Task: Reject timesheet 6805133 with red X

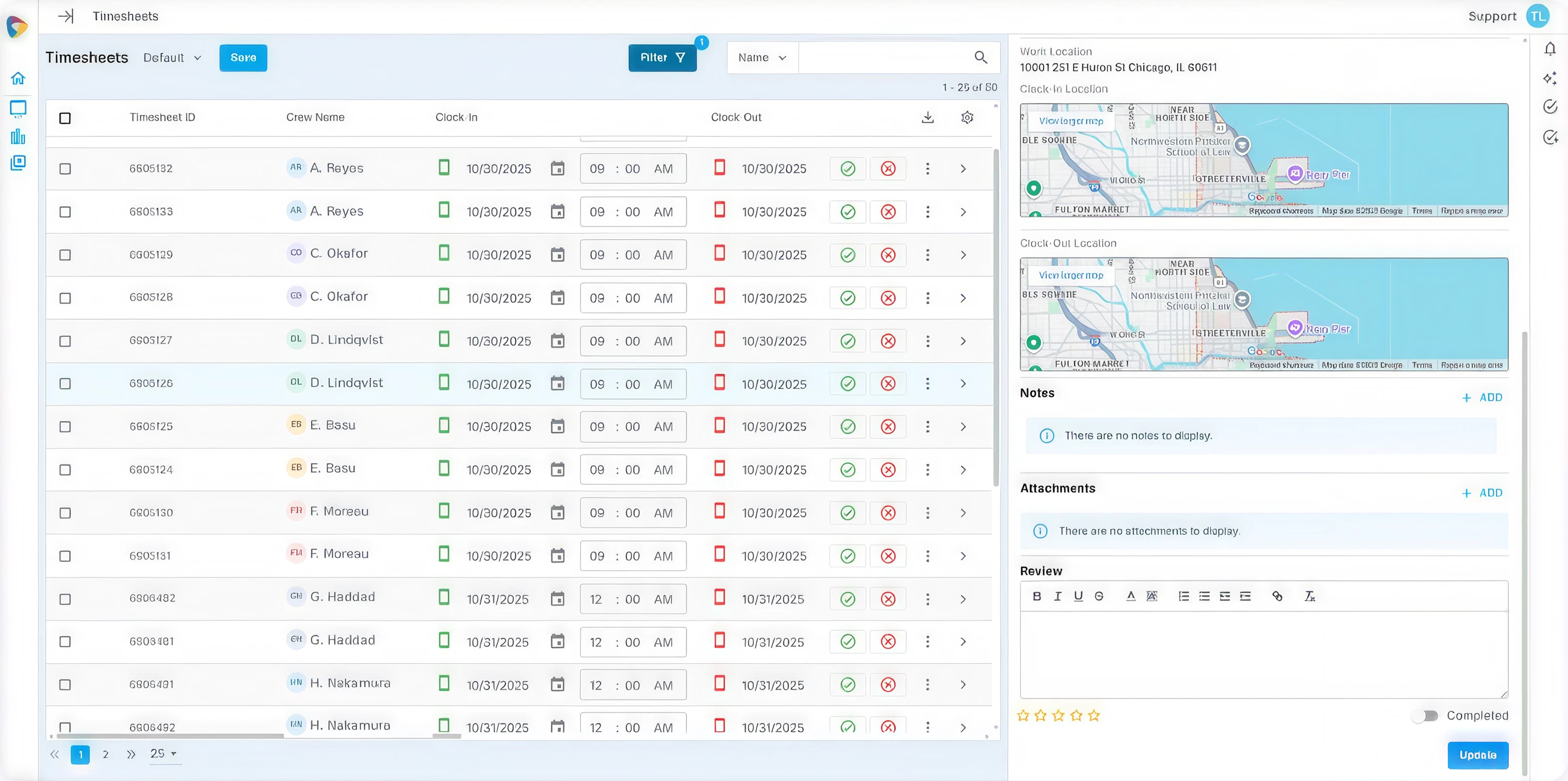Action: tap(888, 212)
